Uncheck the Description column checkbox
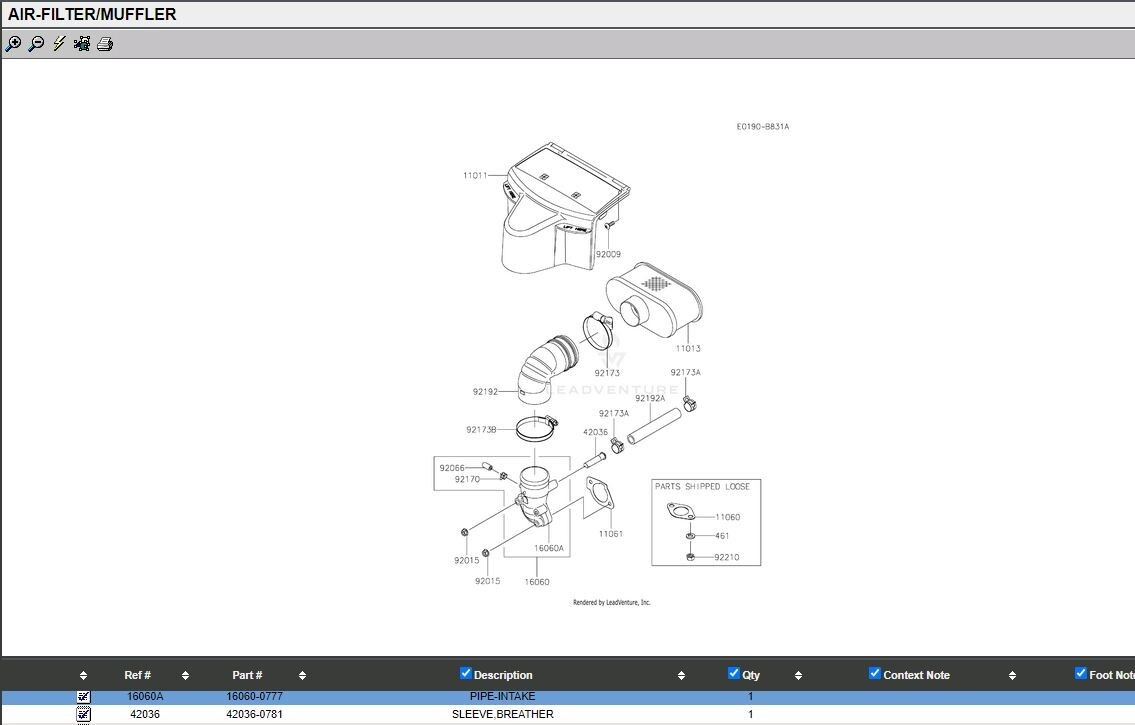Viewport: 1135px width, 725px height. (465, 674)
